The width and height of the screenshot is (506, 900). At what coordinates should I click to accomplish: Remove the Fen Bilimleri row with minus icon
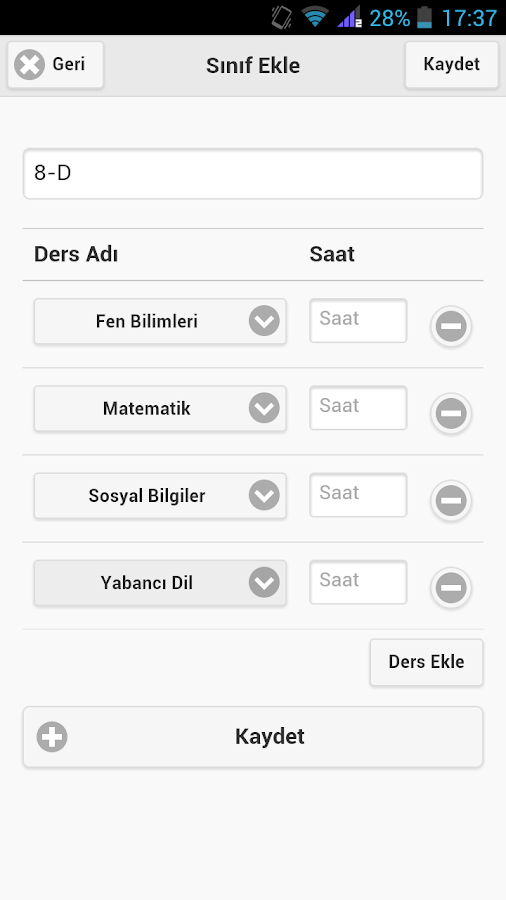click(x=451, y=326)
